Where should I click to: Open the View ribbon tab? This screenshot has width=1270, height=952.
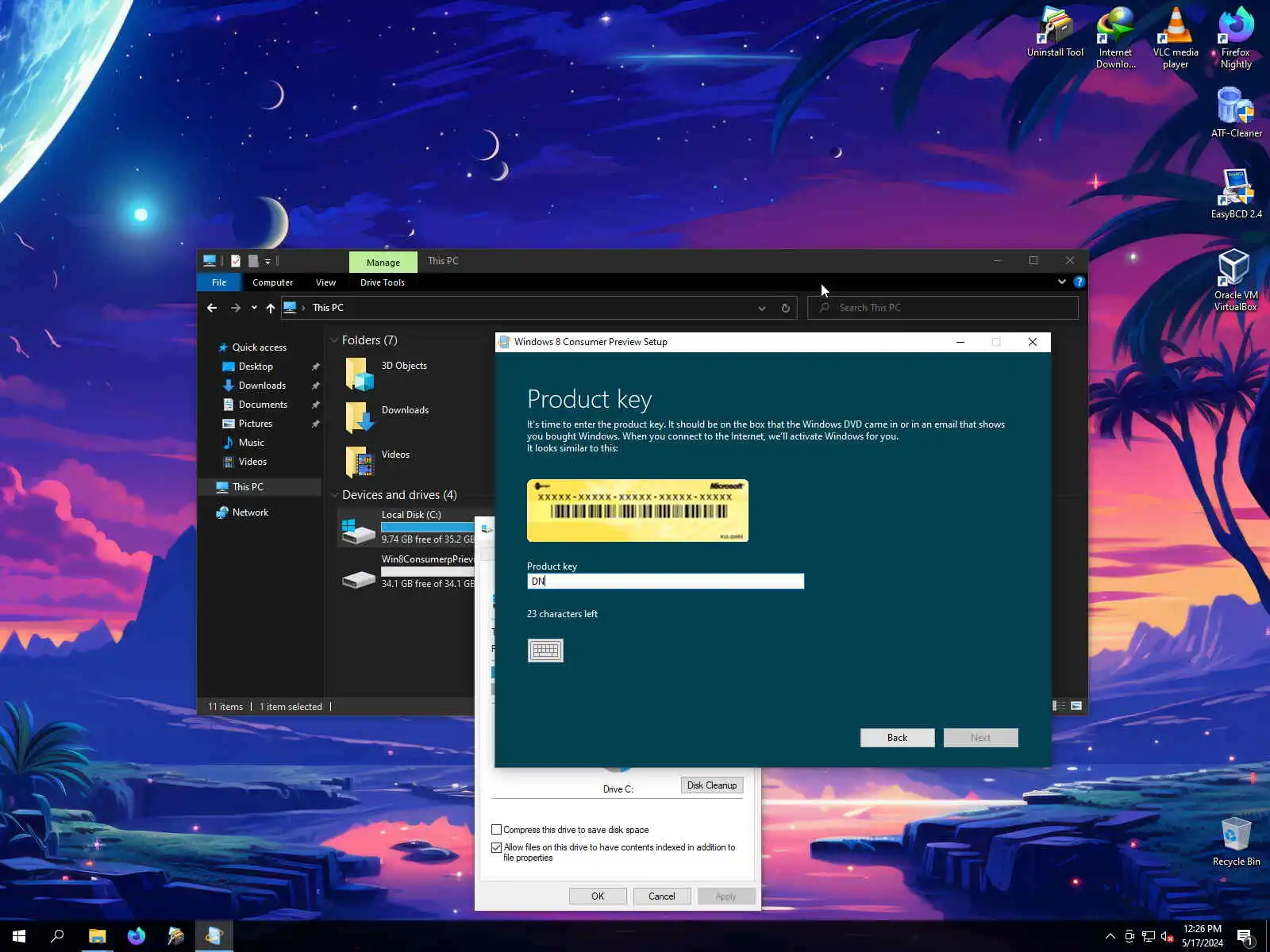click(x=325, y=282)
